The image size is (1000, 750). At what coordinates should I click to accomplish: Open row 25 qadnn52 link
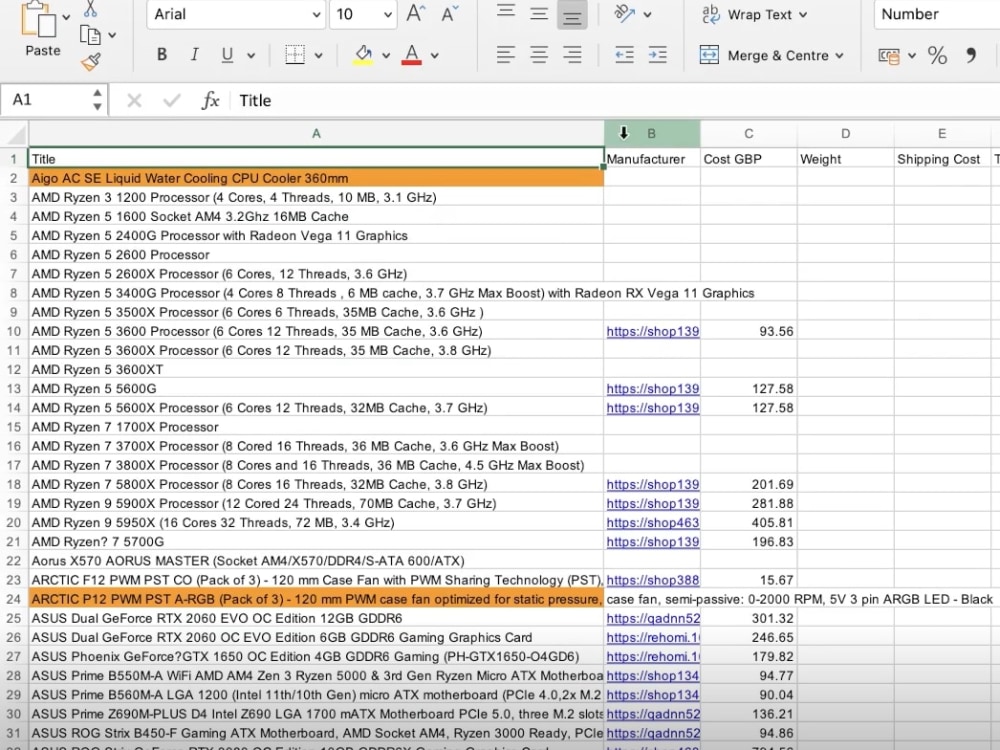pyautogui.click(x=653, y=618)
